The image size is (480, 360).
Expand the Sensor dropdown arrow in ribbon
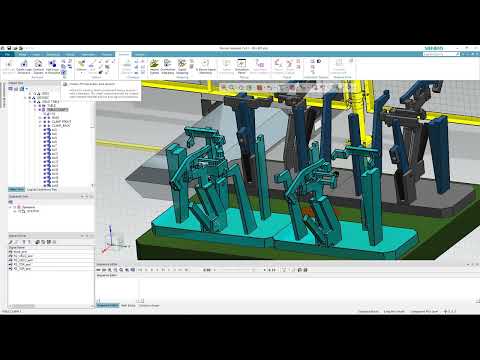[x=81, y=73]
